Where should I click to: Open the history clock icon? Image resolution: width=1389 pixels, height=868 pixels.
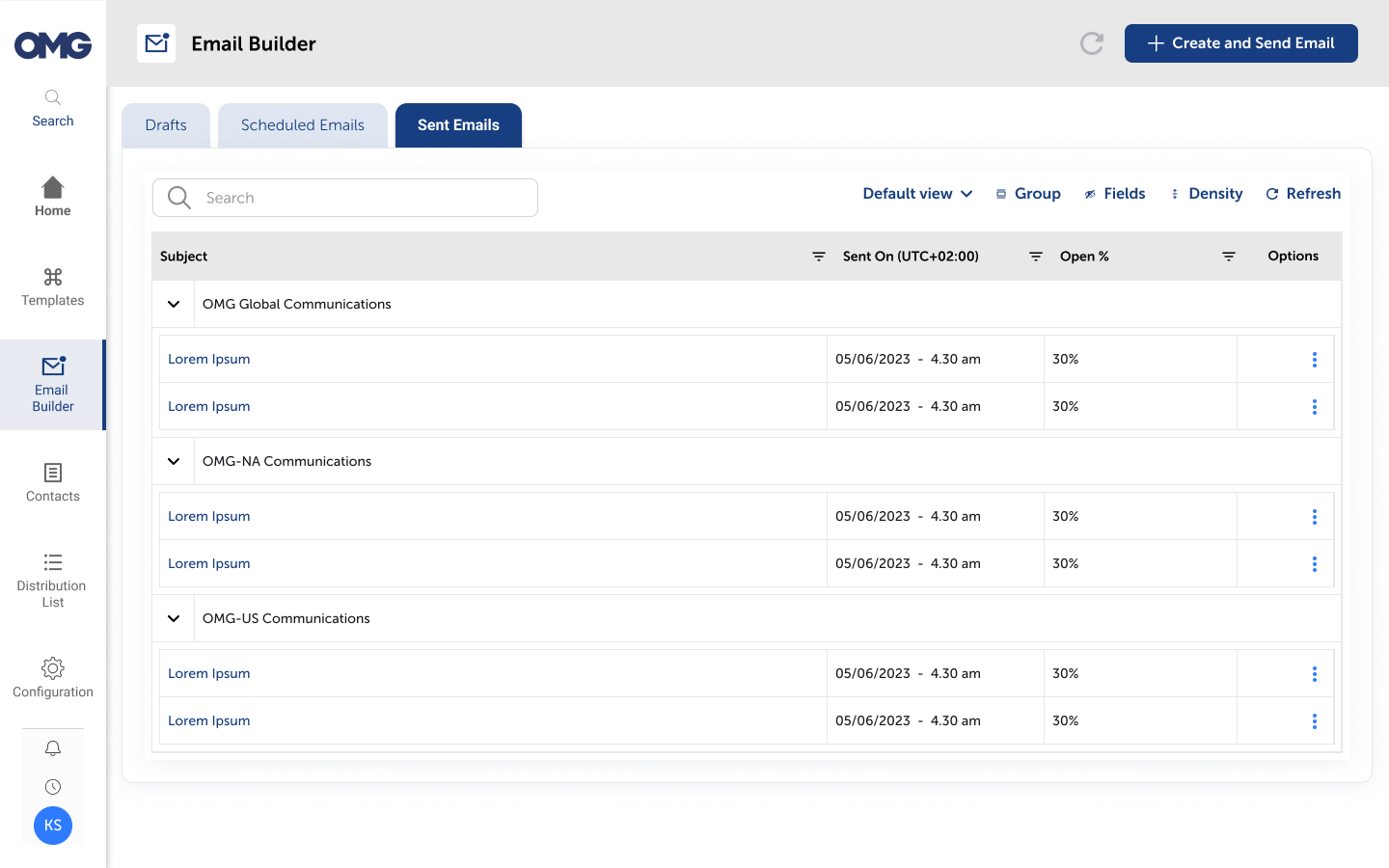[x=53, y=787]
